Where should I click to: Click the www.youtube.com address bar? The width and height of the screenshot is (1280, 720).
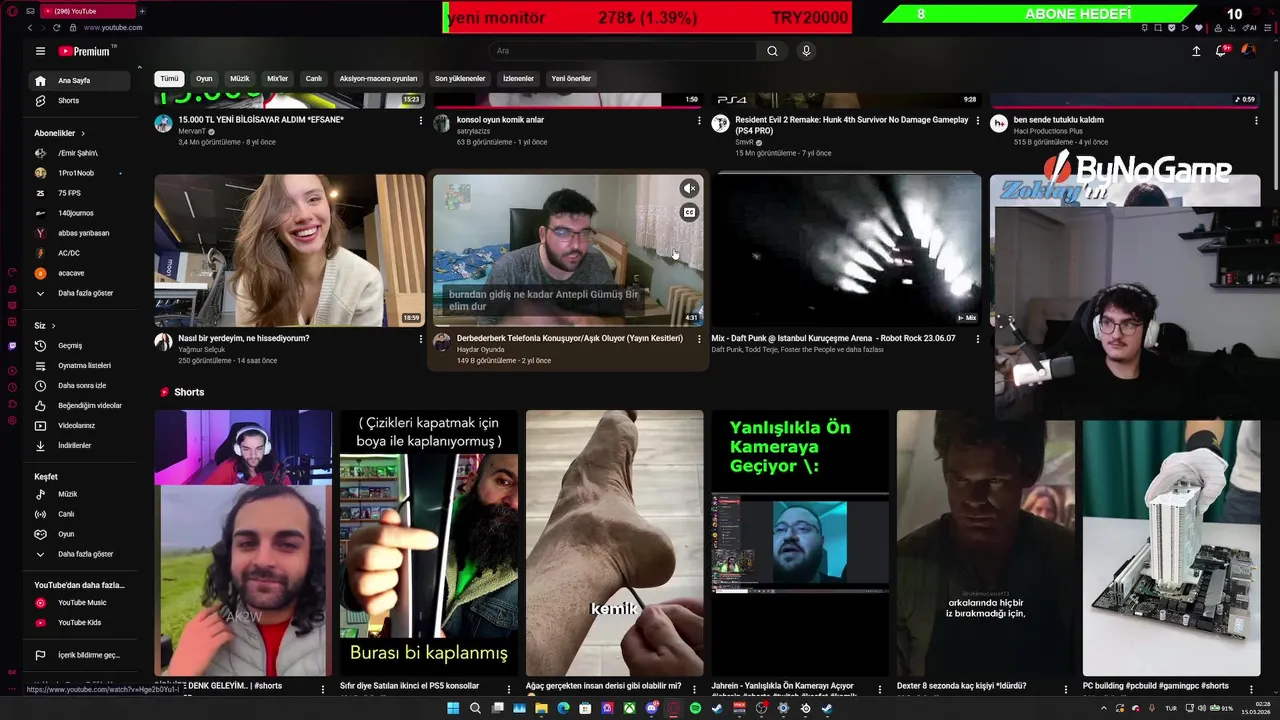coord(113,28)
